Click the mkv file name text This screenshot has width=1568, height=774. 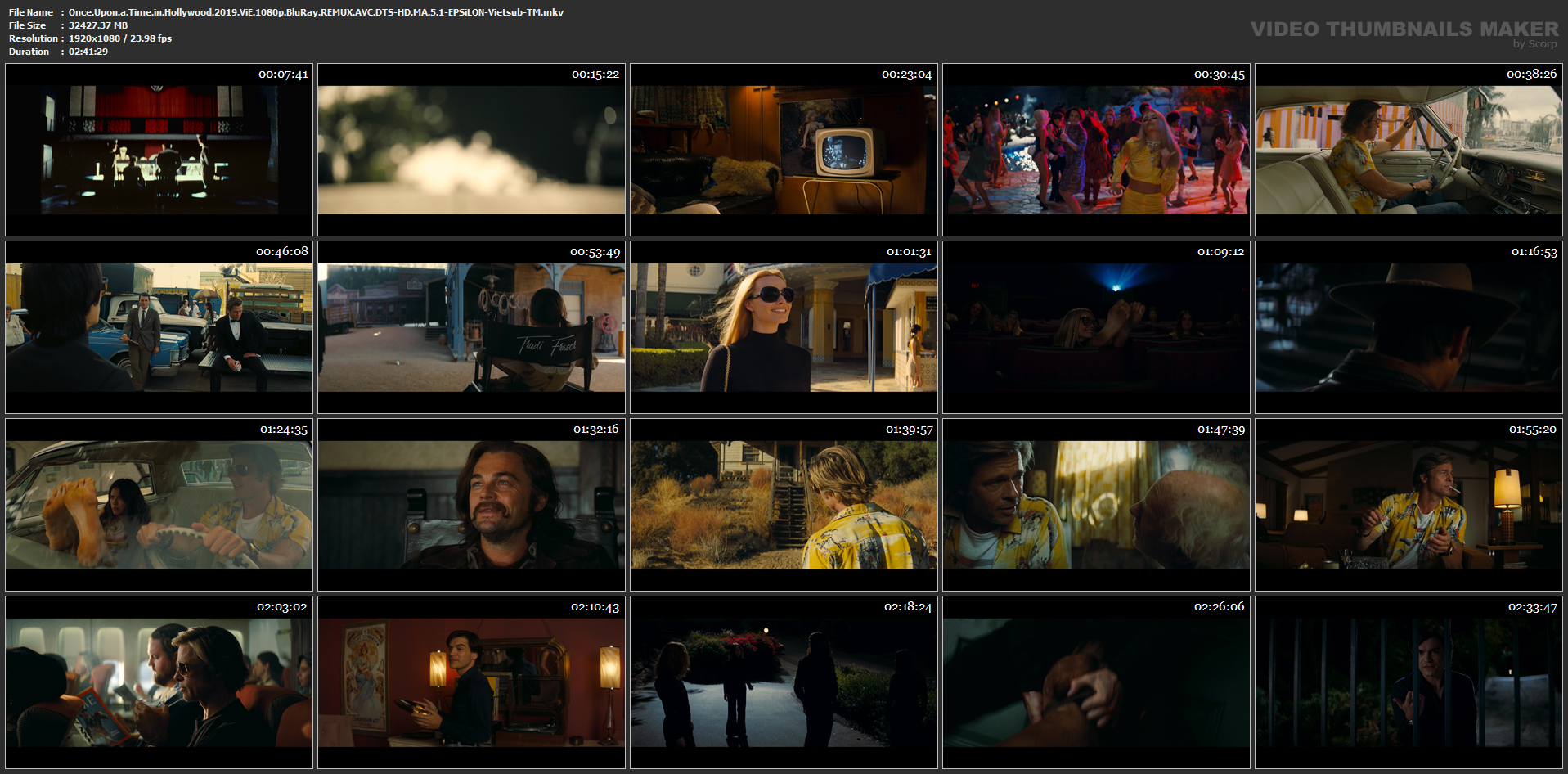coord(316,12)
